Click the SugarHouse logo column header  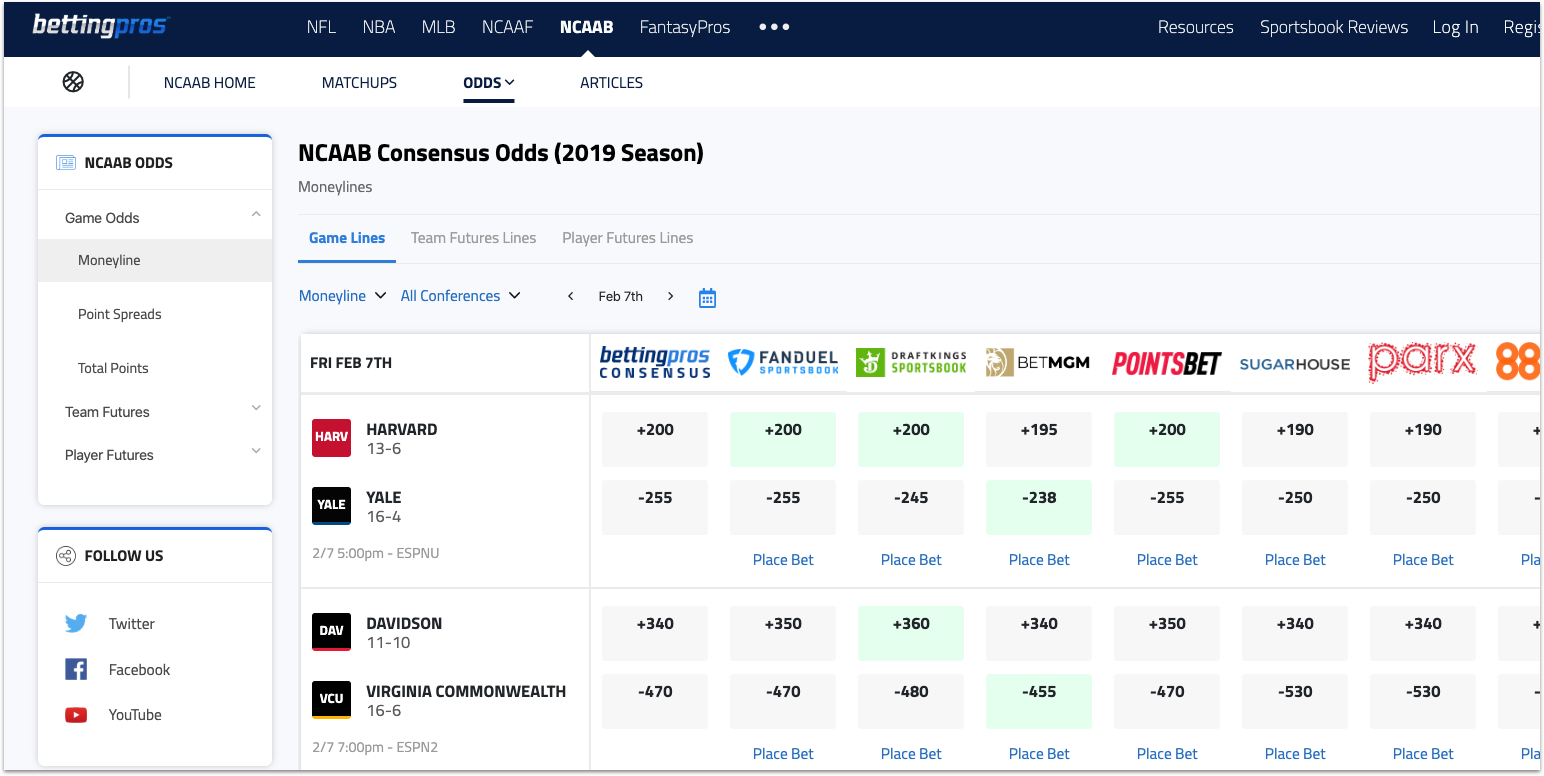(1294, 364)
